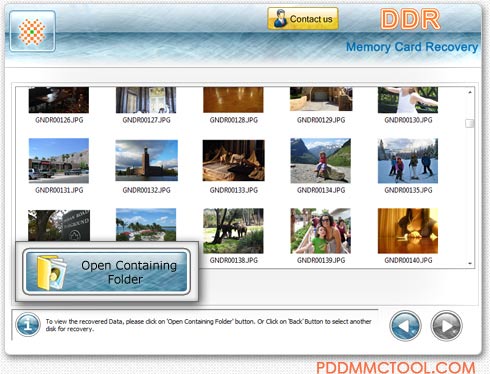The height and width of the screenshot is (374, 490).
Task: Select the tower thumbnail GNDR00132.JPG
Action: pos(146,160)
